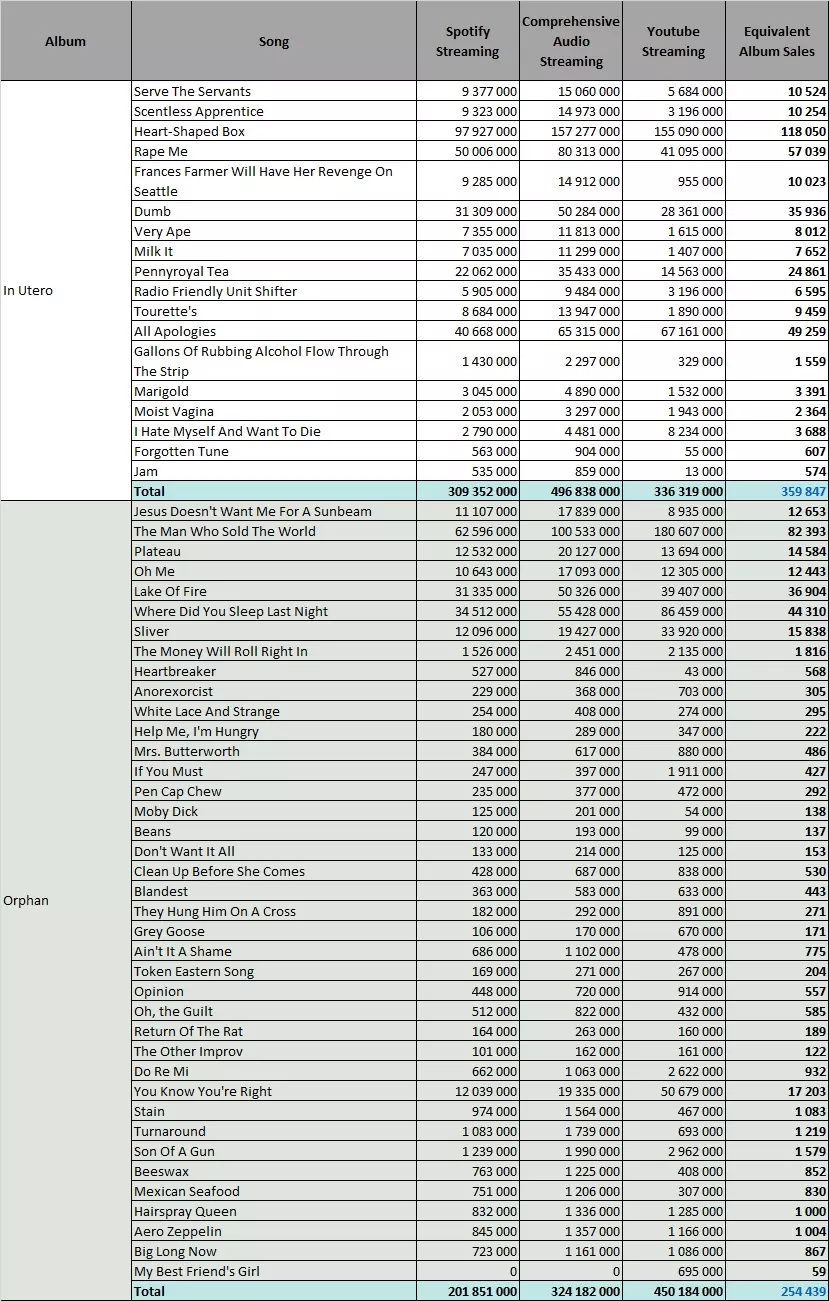Select Frances Farmer Will Have Her Revenge row
This screenshot has height=1301, width=829.
click(x=274, y=181)
